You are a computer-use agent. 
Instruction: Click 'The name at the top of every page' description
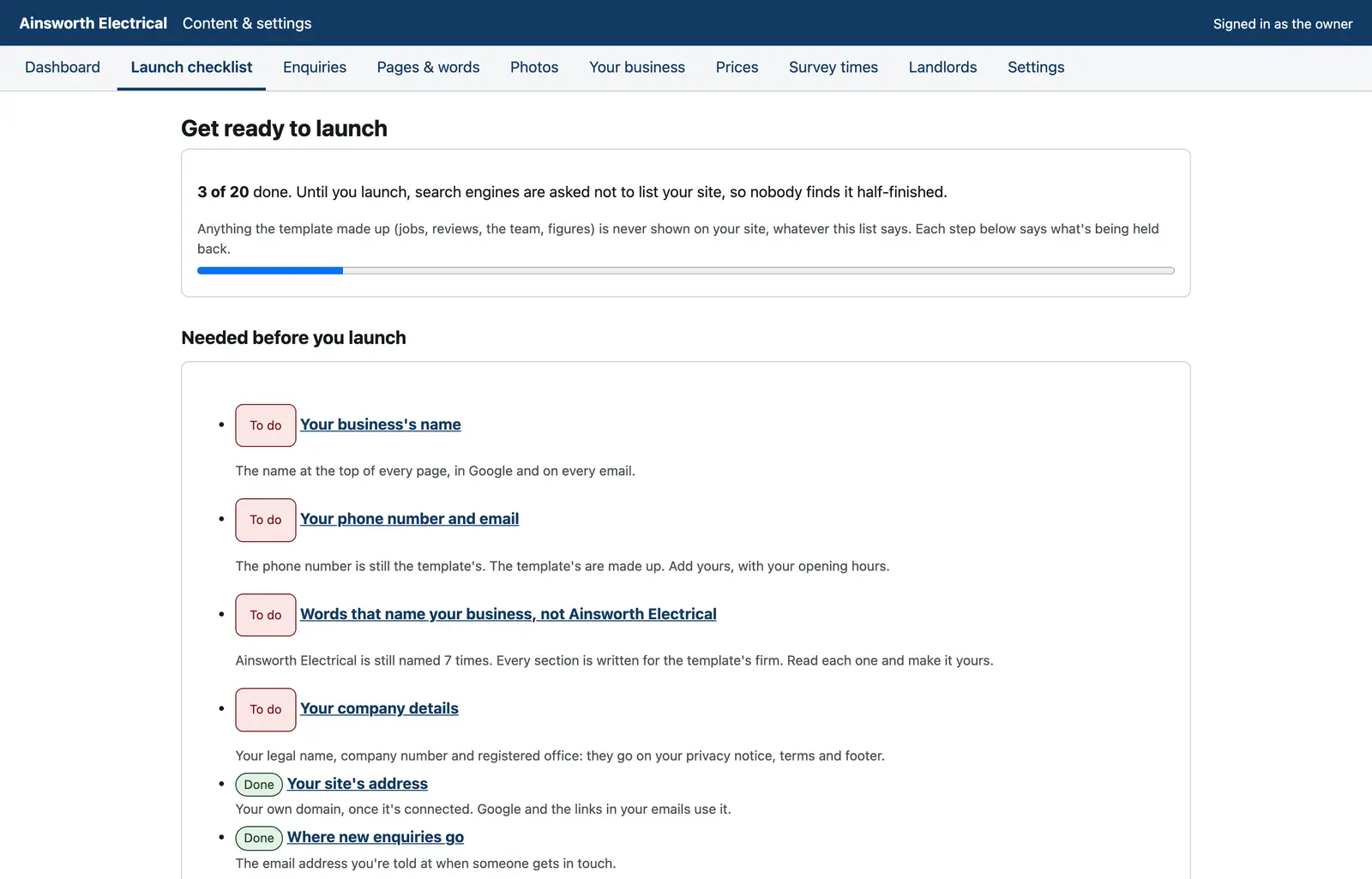point(436,471)
